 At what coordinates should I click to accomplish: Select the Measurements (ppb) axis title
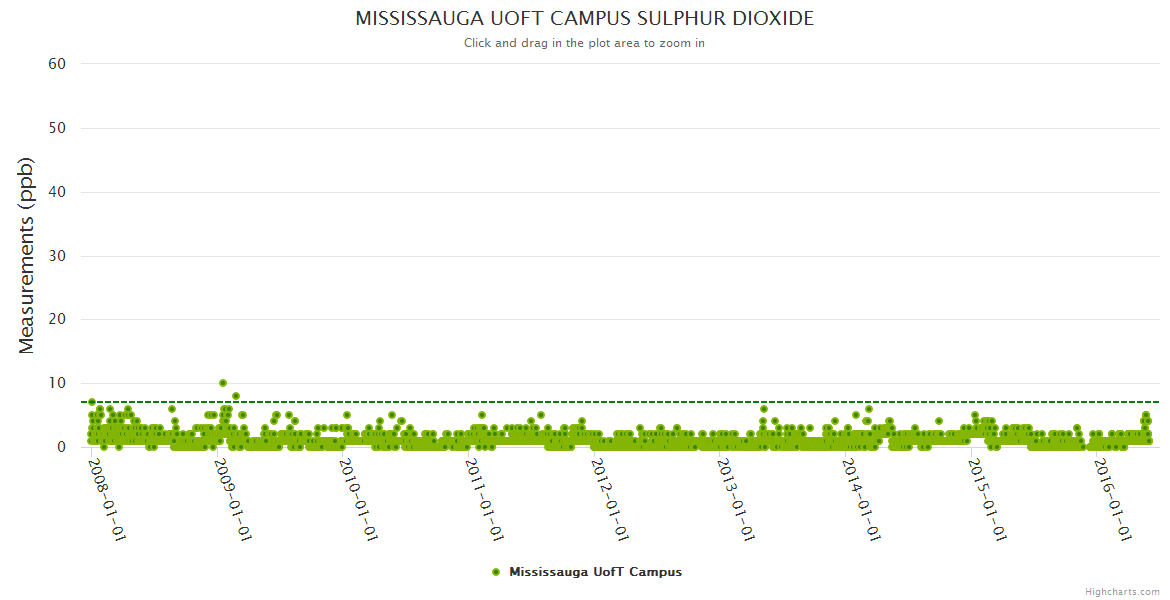point(27,255)
